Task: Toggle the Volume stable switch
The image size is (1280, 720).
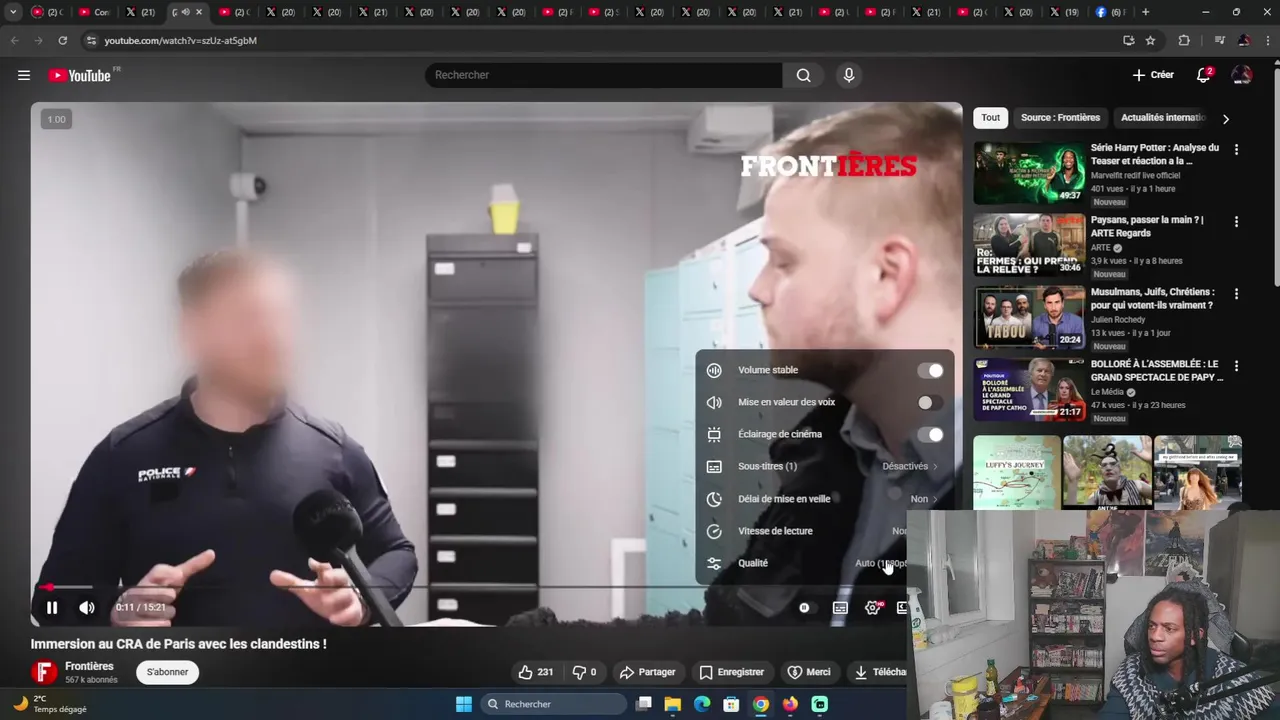Action: tap(930, 370)
